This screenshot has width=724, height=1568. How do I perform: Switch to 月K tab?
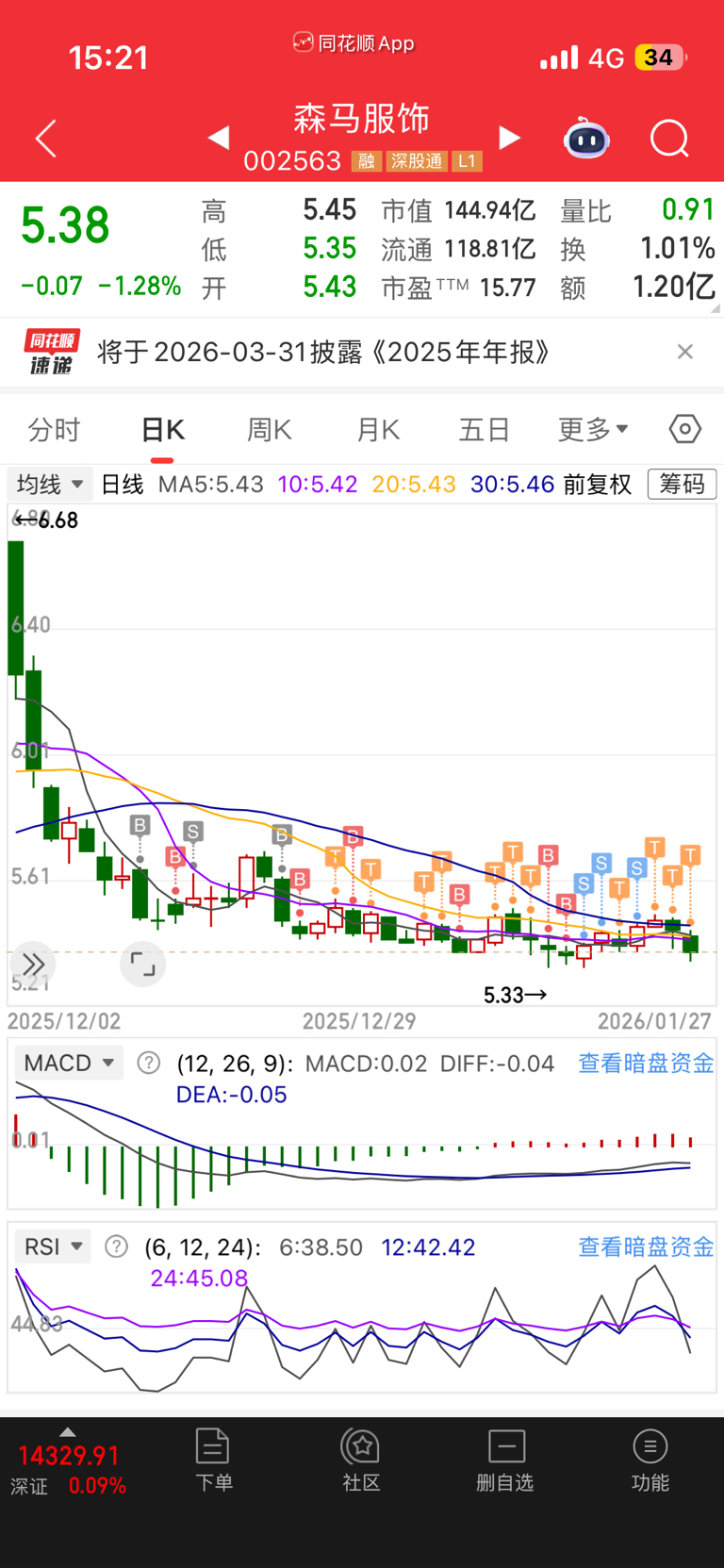378,430
